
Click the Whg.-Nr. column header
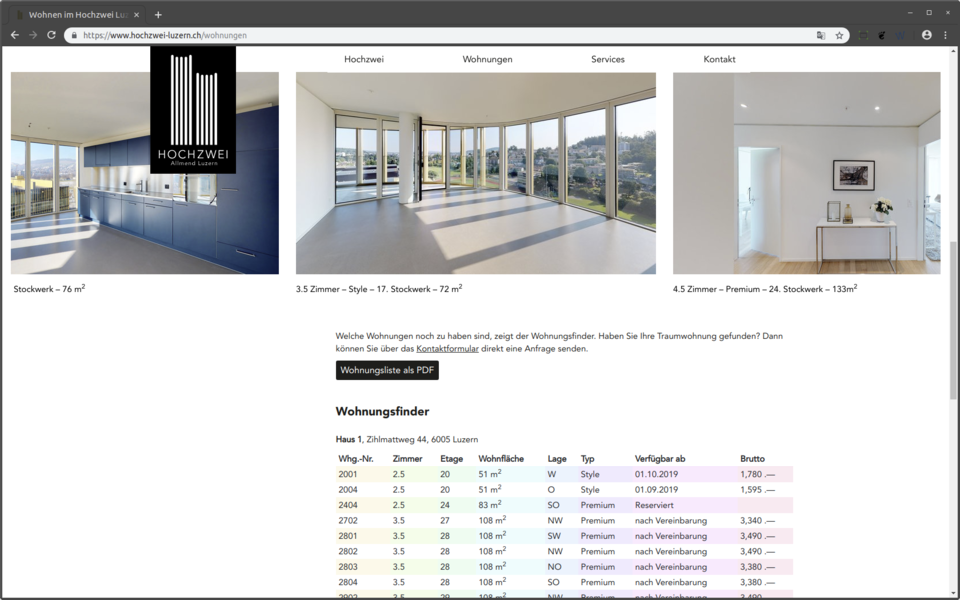coord(356,459)
